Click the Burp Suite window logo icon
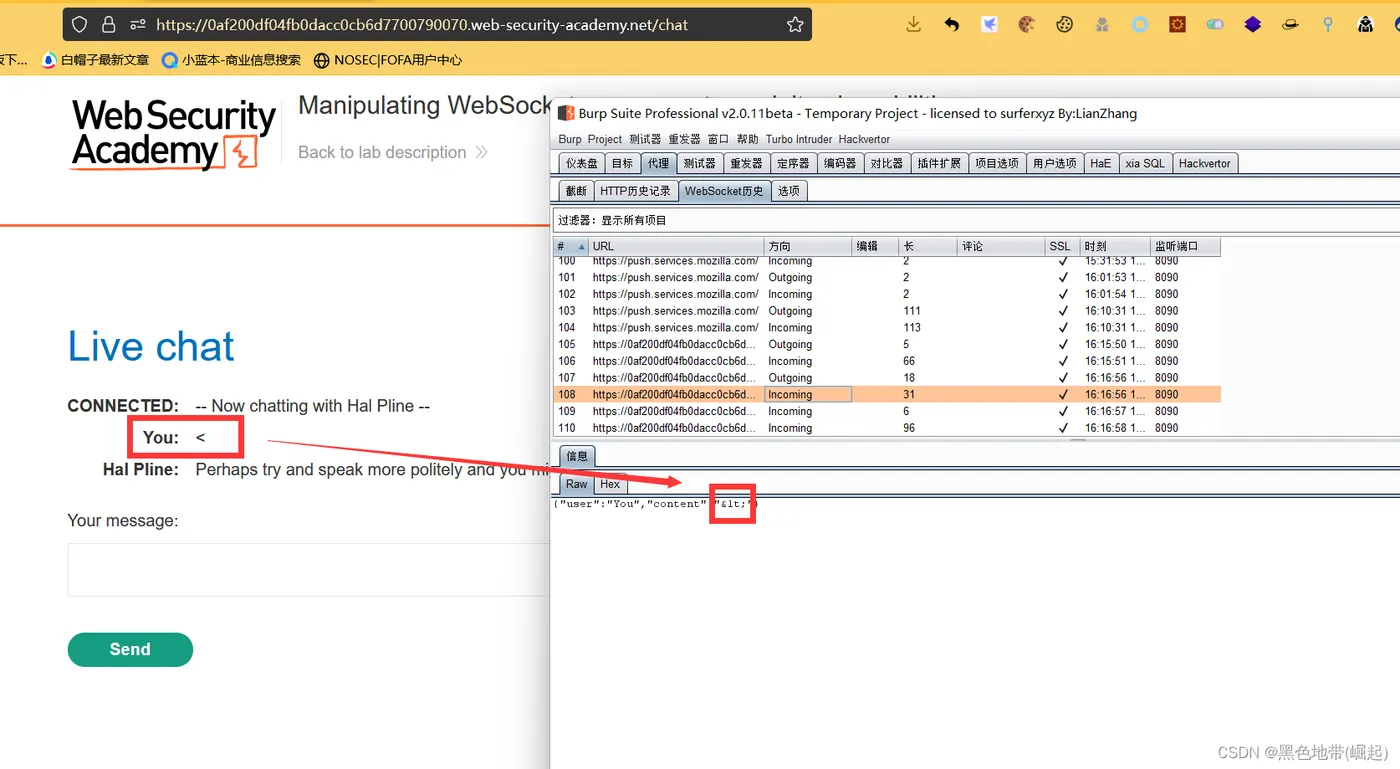Screen dimensions: 1400x769 566,113
